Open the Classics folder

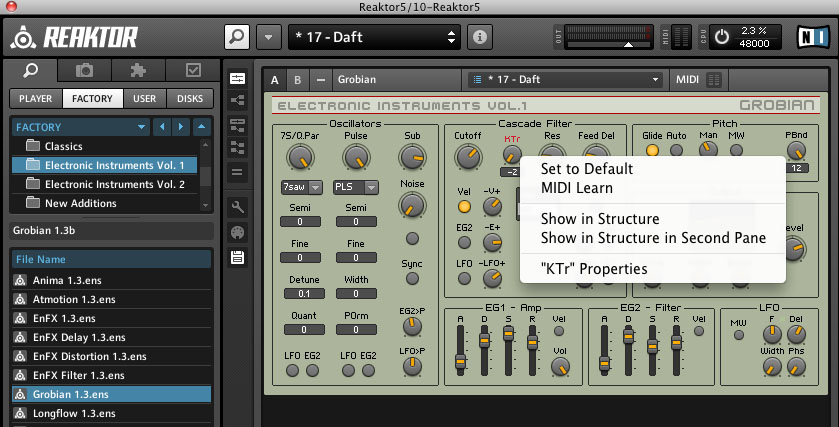click(105, 146)
